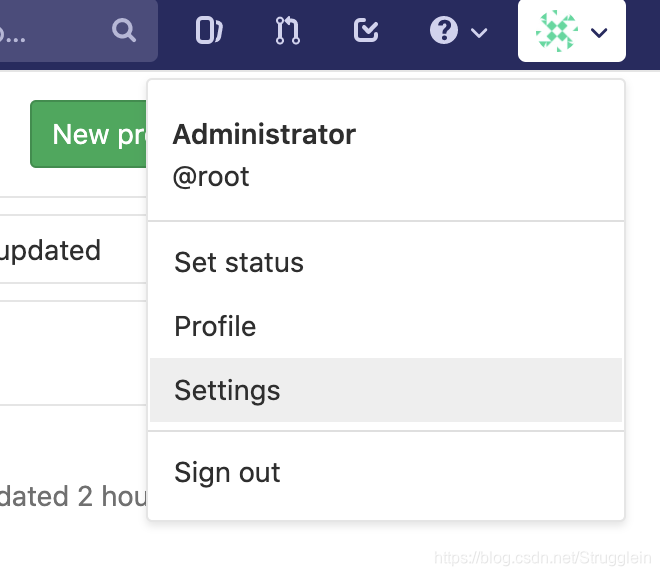Choose Set status from user menu

tap(386, 262)
